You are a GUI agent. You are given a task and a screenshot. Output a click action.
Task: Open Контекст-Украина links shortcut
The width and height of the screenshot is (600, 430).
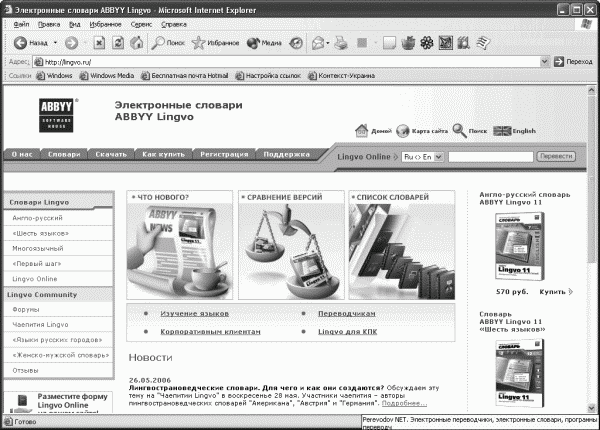point(342,76)
